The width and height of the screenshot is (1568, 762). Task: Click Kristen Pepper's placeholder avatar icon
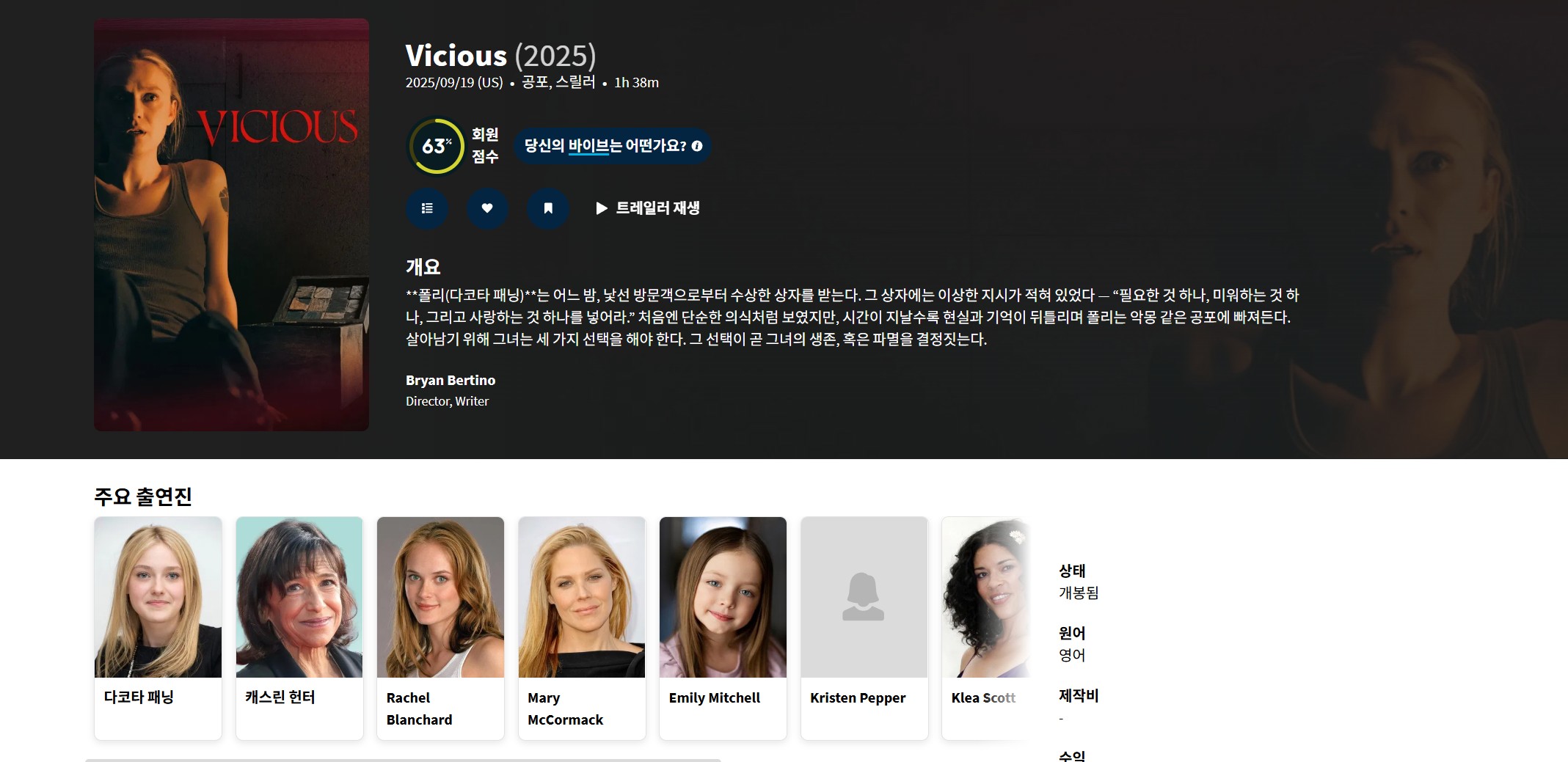864,597
